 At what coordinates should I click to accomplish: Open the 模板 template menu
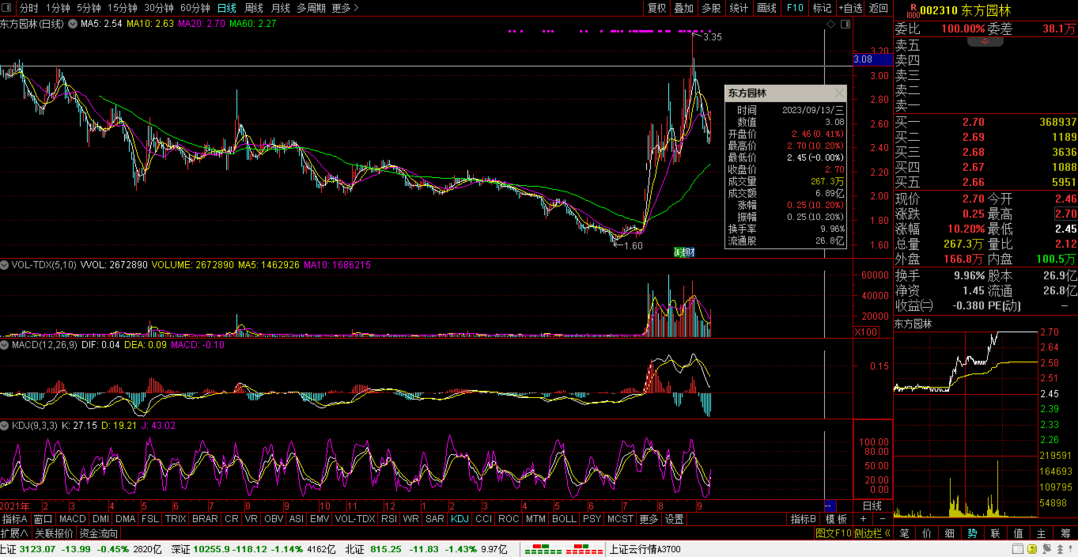click(x=836, y=519)
